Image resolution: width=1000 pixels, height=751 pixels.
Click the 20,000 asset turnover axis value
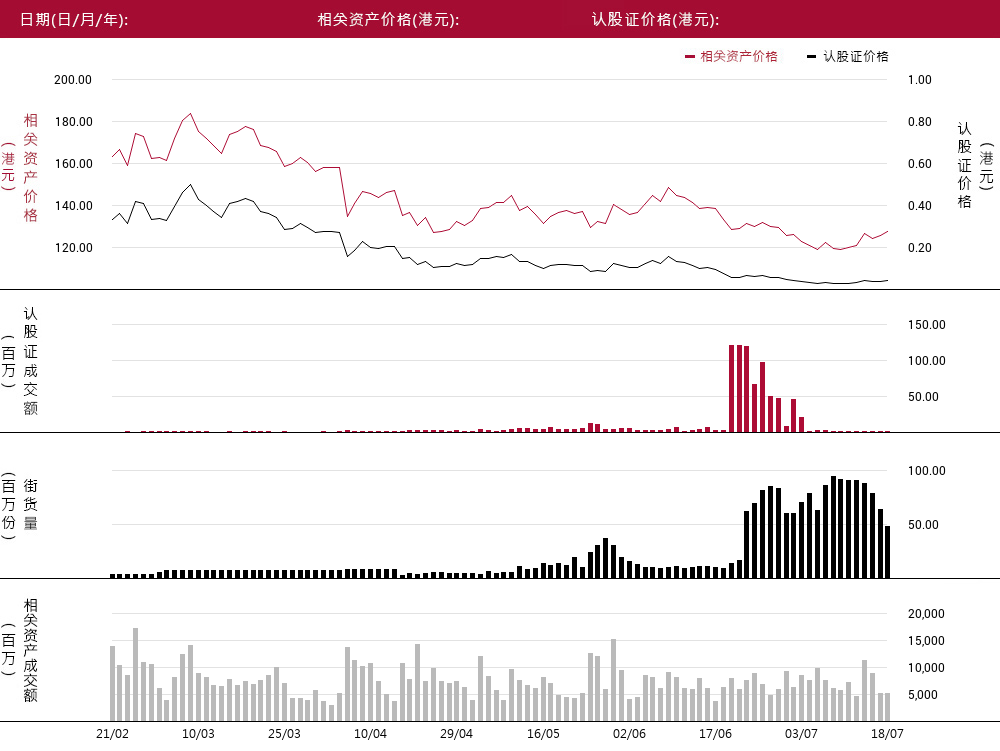tap(926, 613)
